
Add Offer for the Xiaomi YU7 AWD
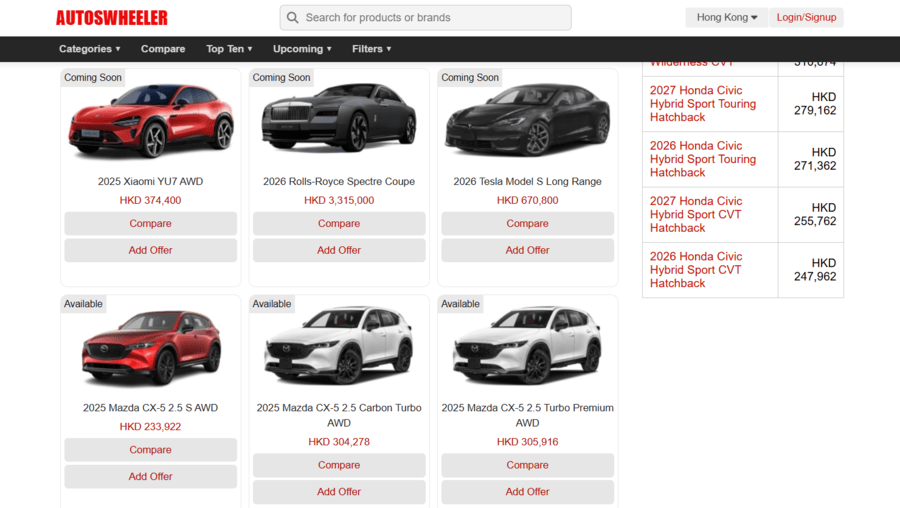(150, 250)
